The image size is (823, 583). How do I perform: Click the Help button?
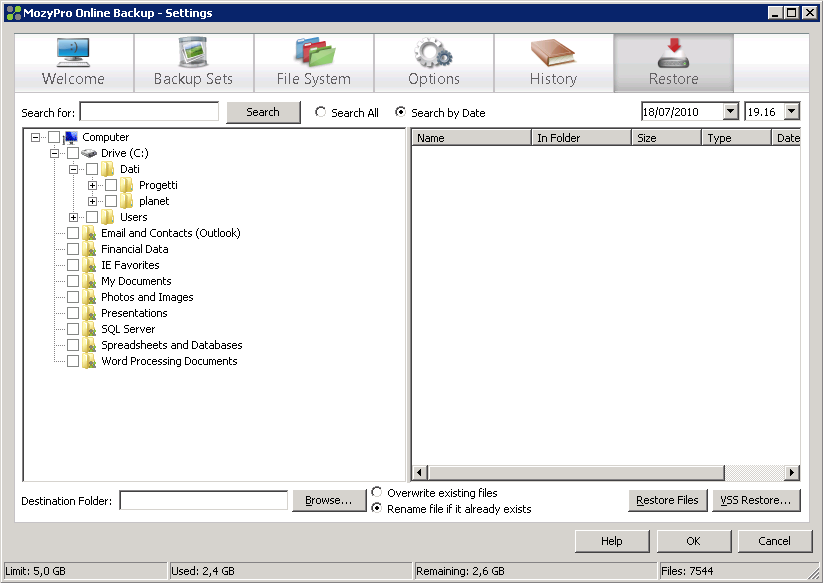(x=612, y=541)
